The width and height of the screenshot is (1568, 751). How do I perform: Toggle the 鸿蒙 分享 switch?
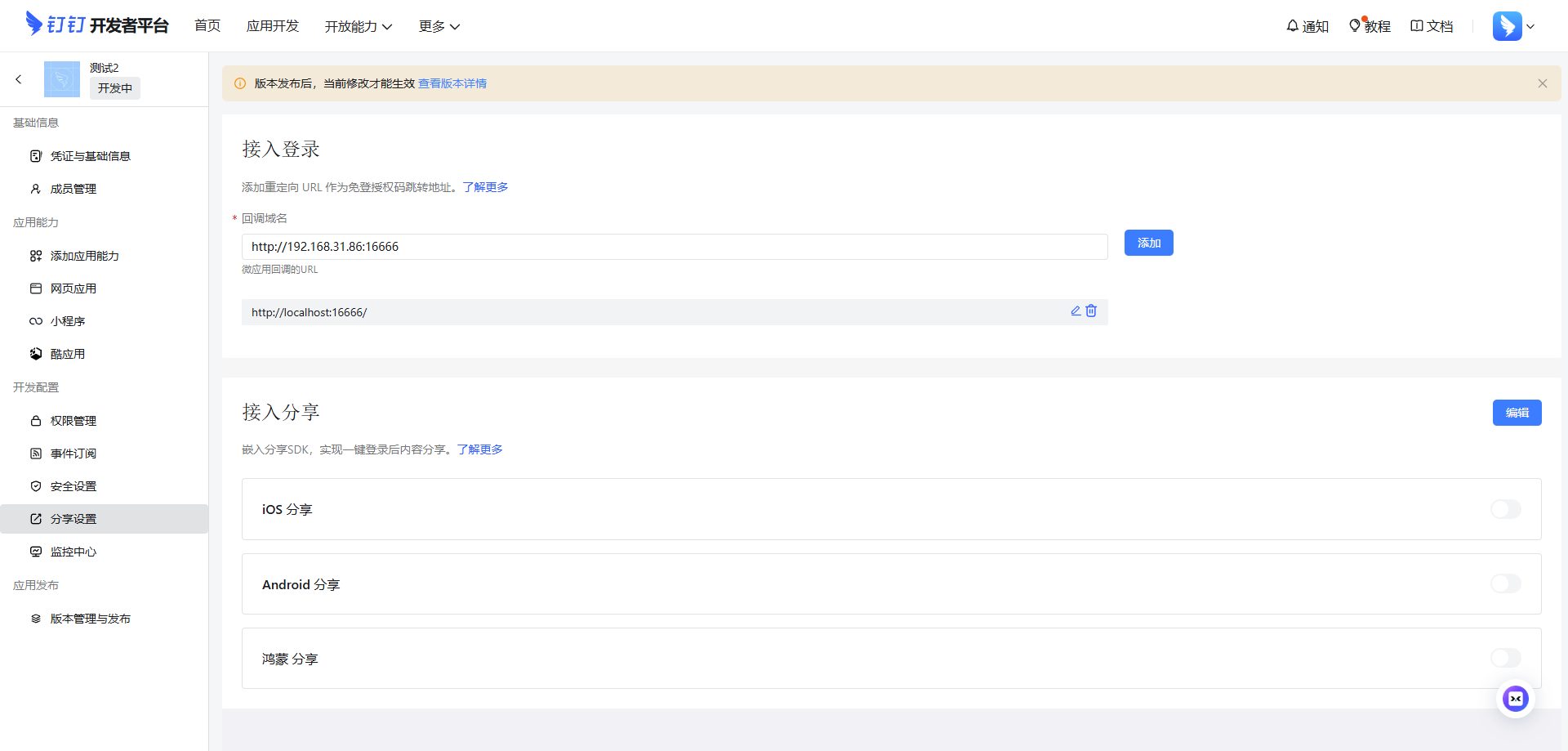click(x=1505, y=658)
